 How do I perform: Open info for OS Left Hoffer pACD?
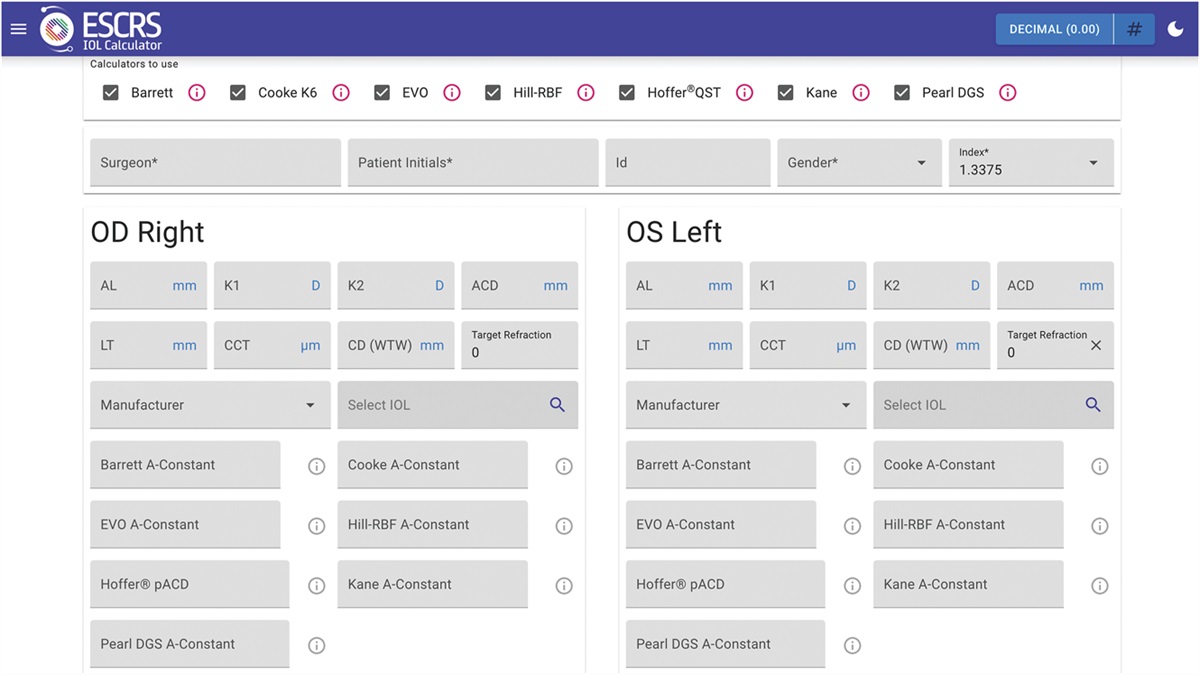[x=852, y=586]
